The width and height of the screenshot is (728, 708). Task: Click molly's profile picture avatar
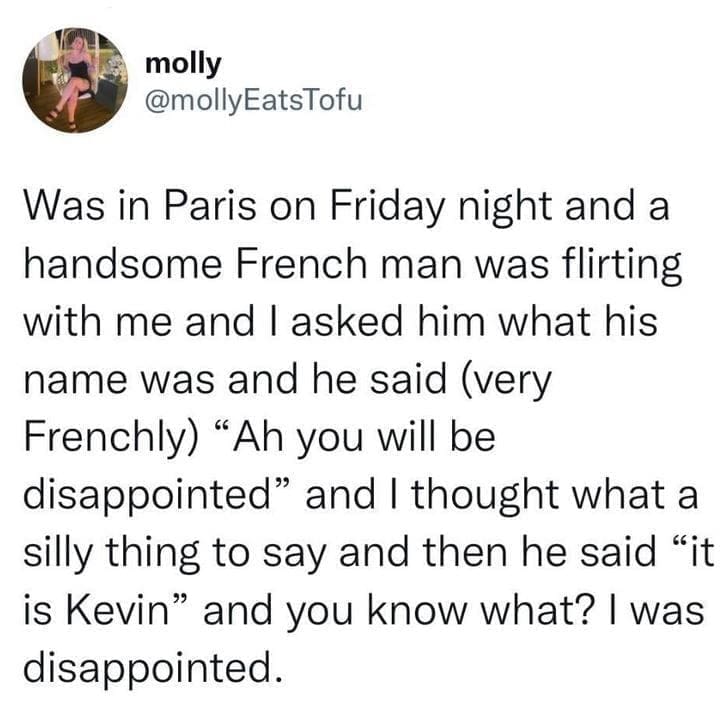tap(75, 81)
